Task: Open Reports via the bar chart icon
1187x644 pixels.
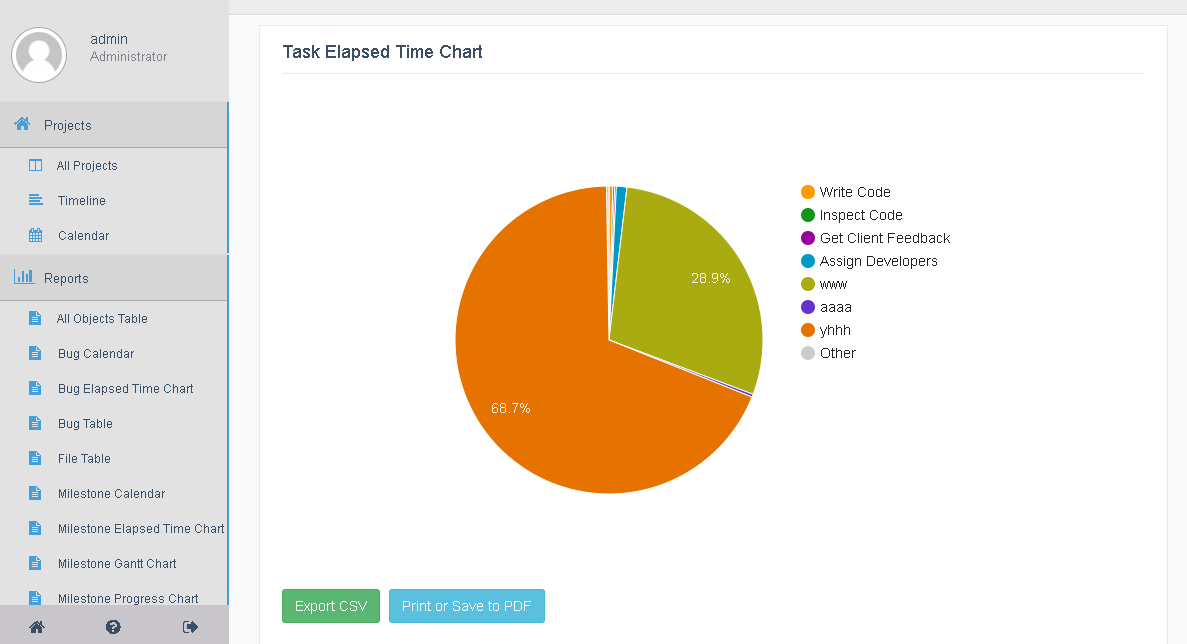Action: click(23, 278)
